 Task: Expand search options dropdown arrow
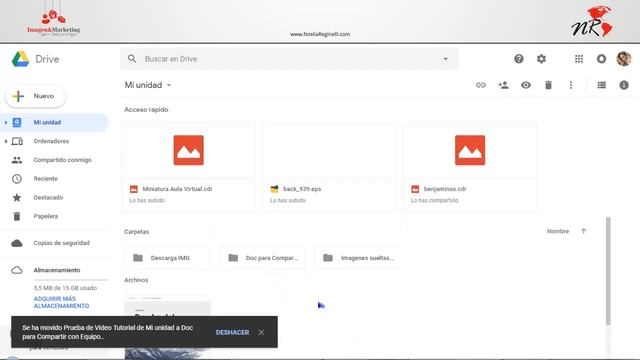pos(445,59)
